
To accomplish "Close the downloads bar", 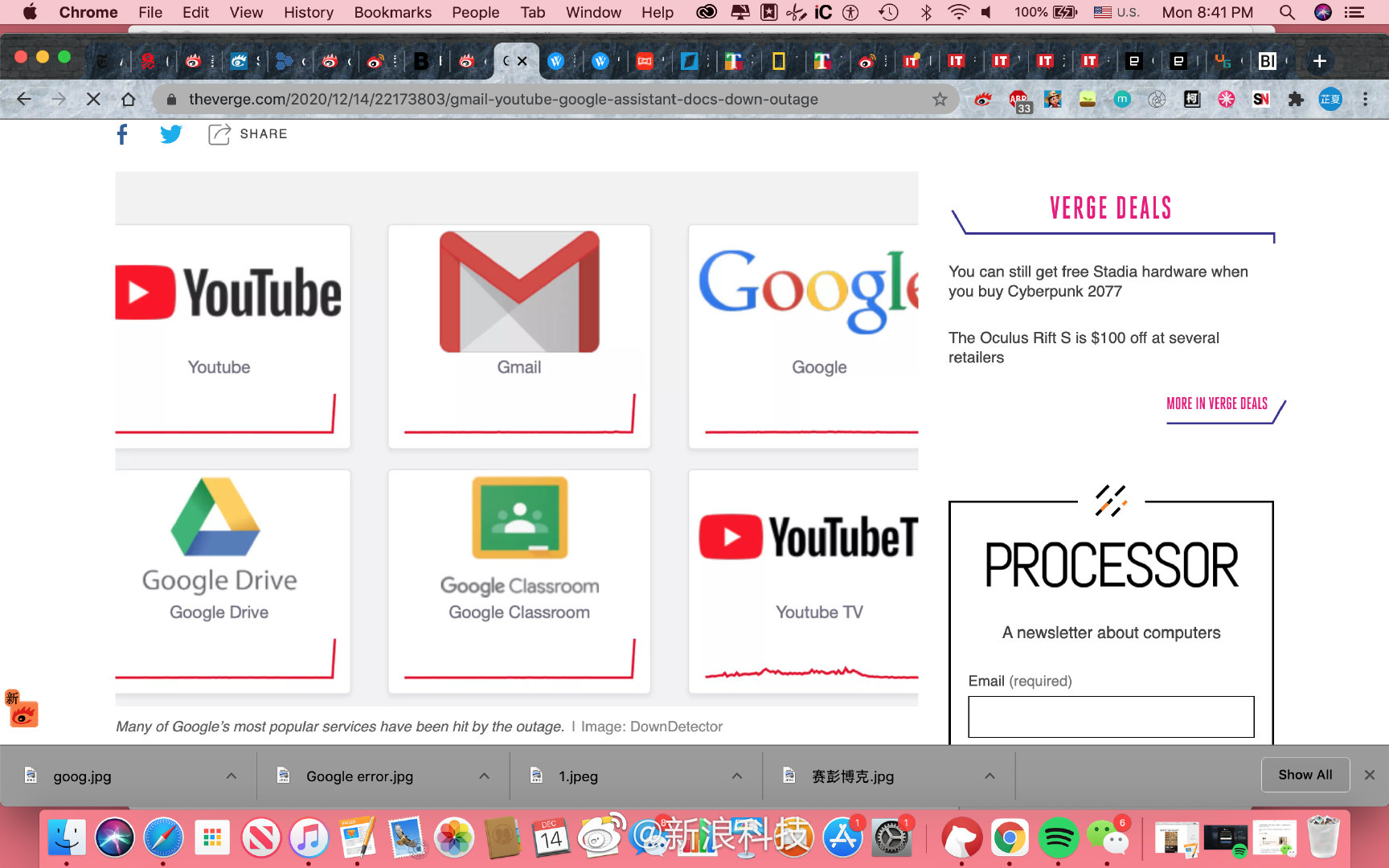I will click(x=1370, y=775).
